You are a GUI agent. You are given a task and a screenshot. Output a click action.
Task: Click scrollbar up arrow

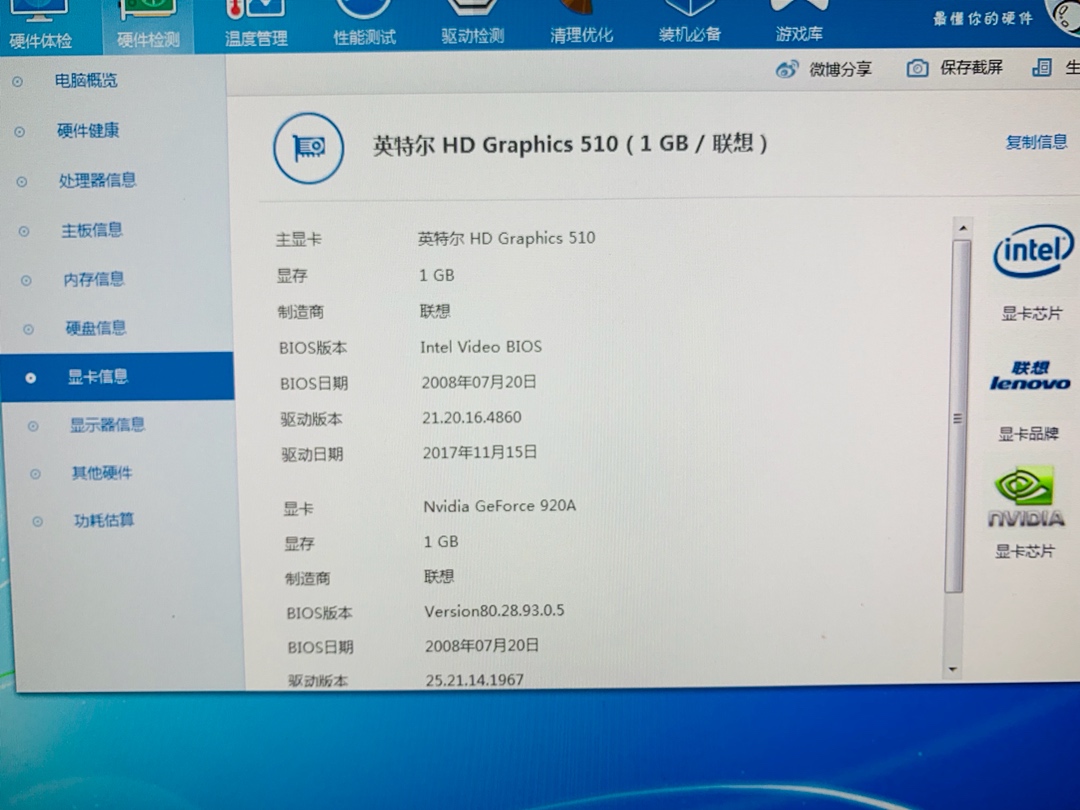coord(963,228)
